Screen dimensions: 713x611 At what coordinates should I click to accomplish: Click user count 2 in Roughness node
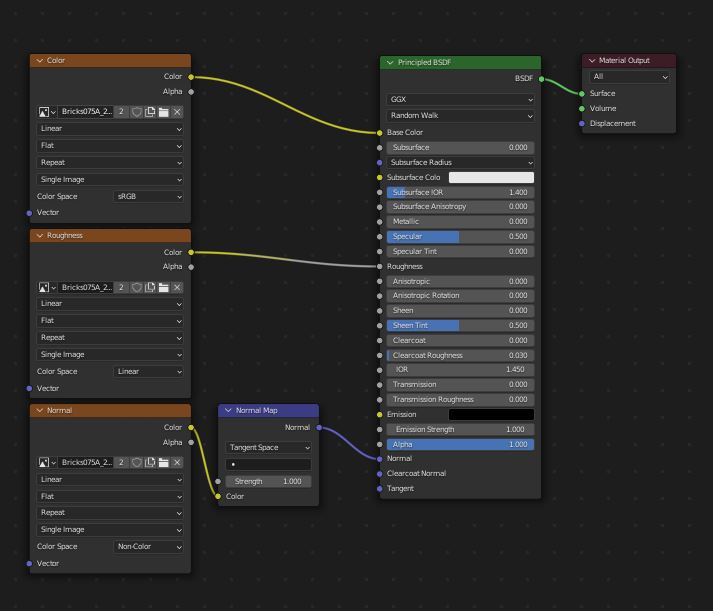[x=121, y=287]
